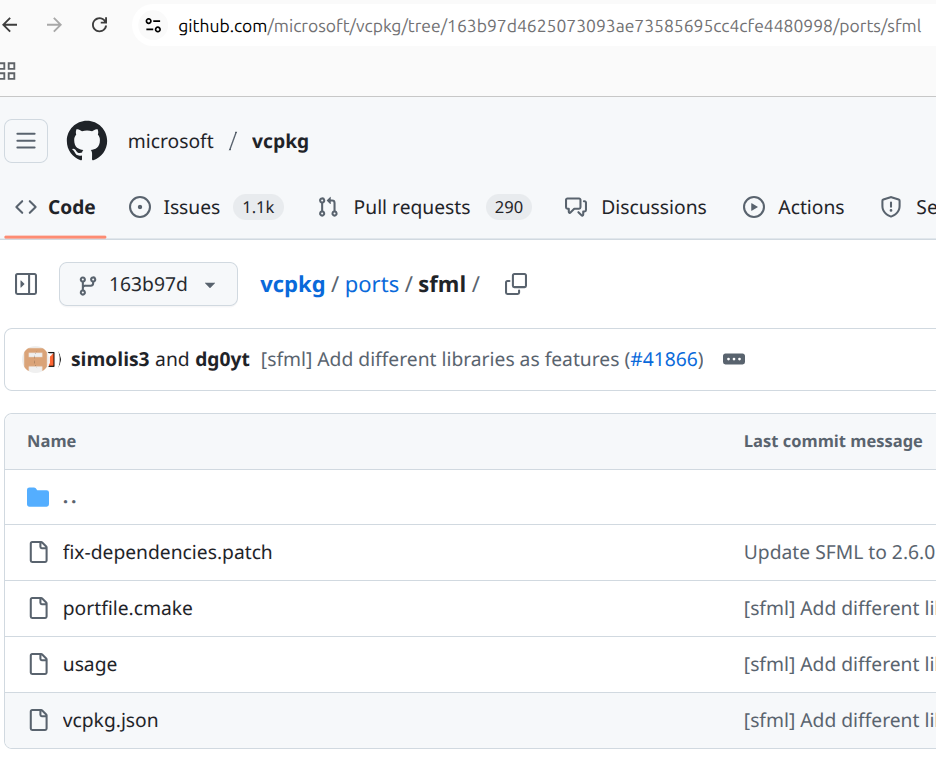Image resolution: width=936 pixels, height=767 pixels.
Task: Click the Last commit message column header
Action: 833,441
